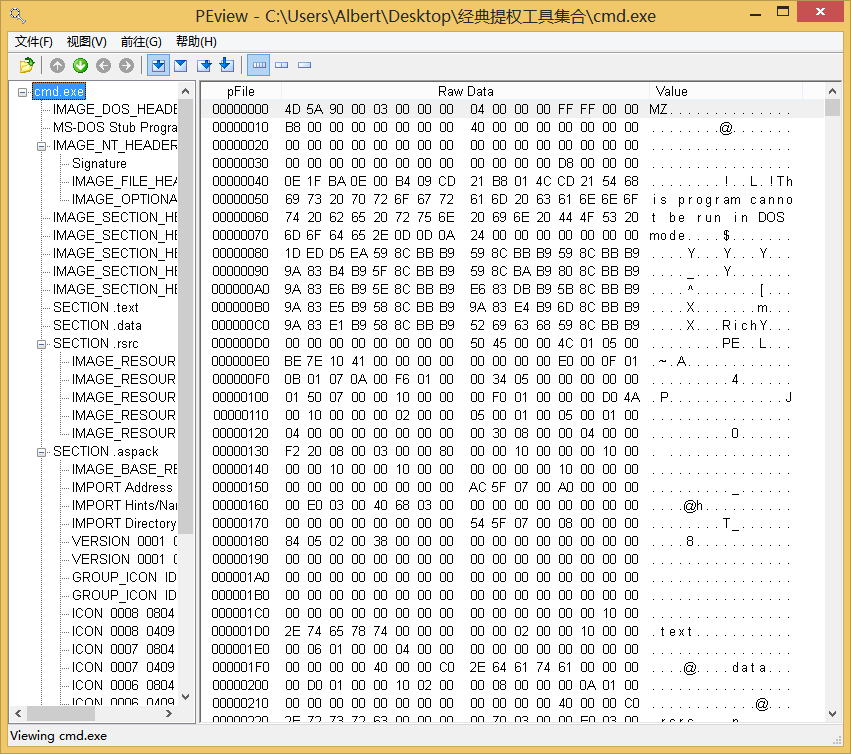Screen dimensions: 851x754
Task: Minimize the PEview window
Action: tap(755, 13)
